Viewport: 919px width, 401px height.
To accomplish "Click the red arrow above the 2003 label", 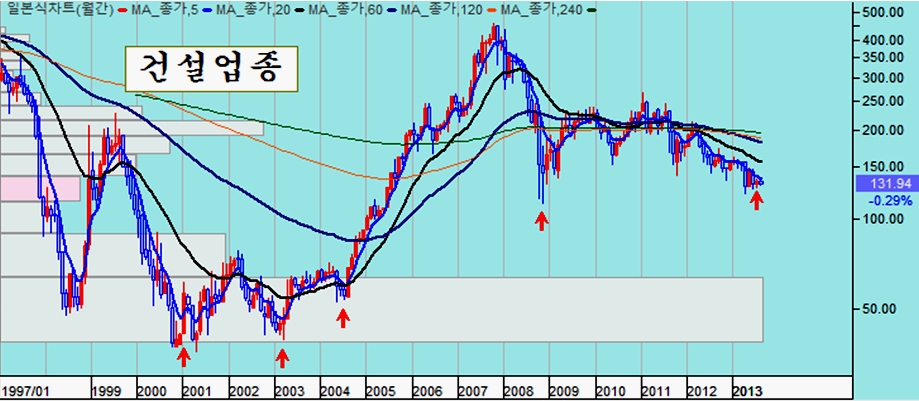I will click(x=282, y=357).
